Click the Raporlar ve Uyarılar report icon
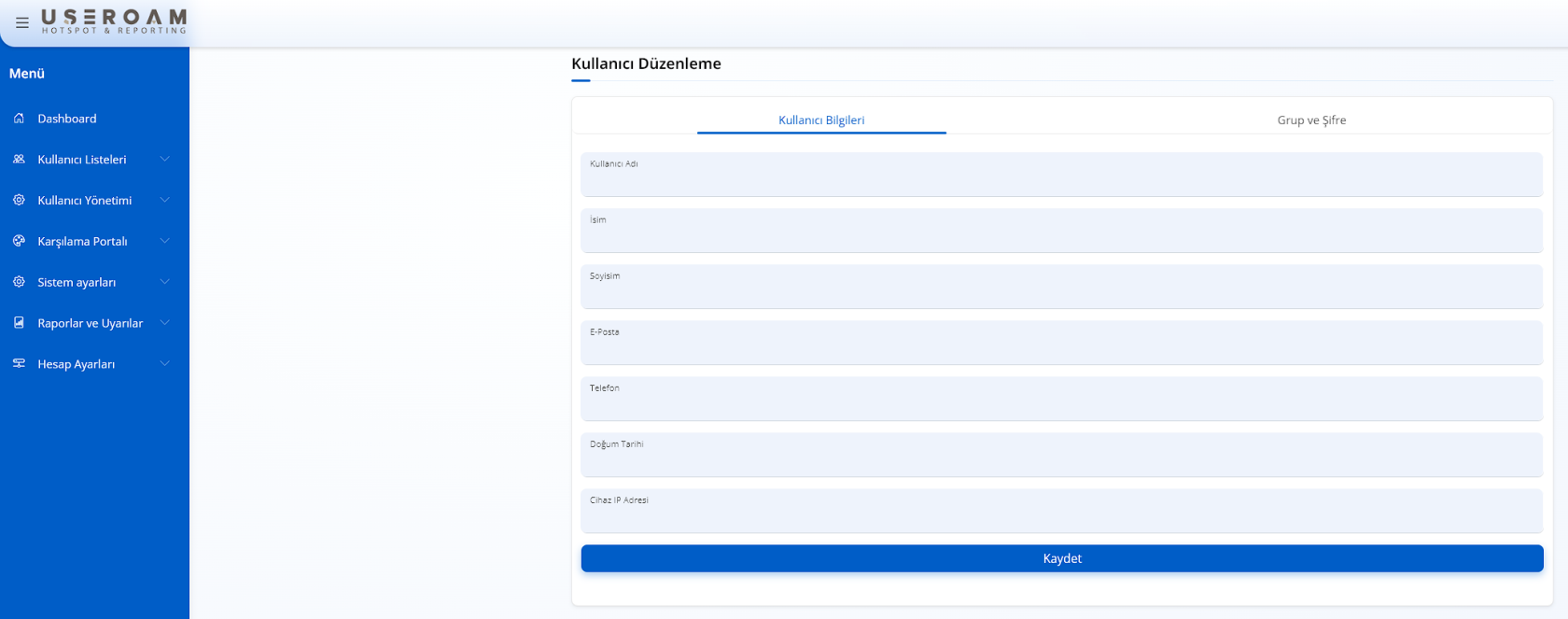The image size is (1568, 619). 19,323
